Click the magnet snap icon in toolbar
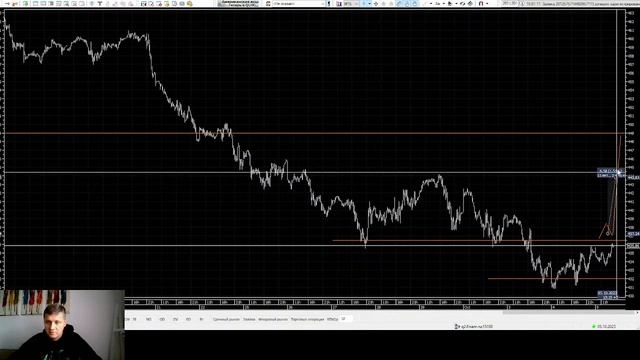640x360 pixels. tap(481, 3)
